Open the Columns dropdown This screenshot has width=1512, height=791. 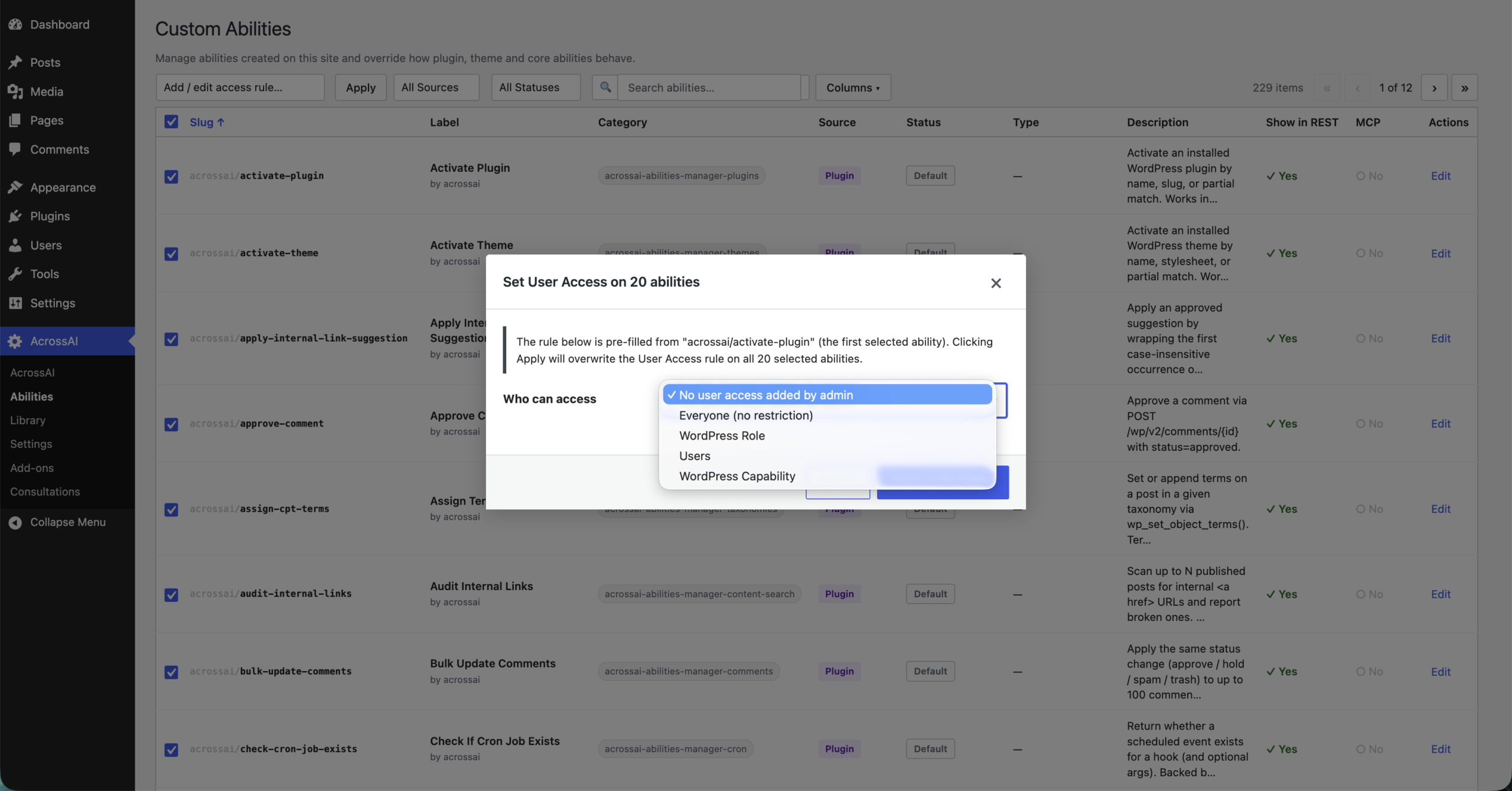click(853, 87)
